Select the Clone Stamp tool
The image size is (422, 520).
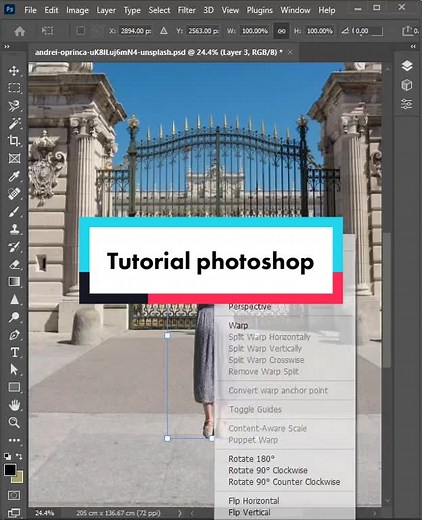point(14,229)
